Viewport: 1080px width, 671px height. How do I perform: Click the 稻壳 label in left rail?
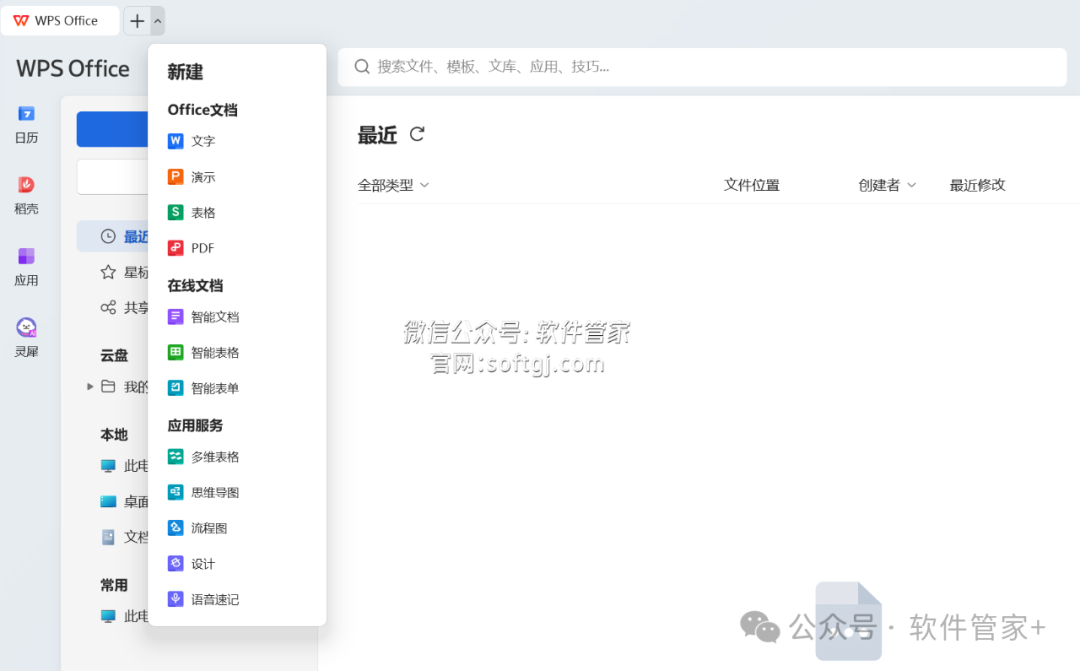(x=26, y=209)
